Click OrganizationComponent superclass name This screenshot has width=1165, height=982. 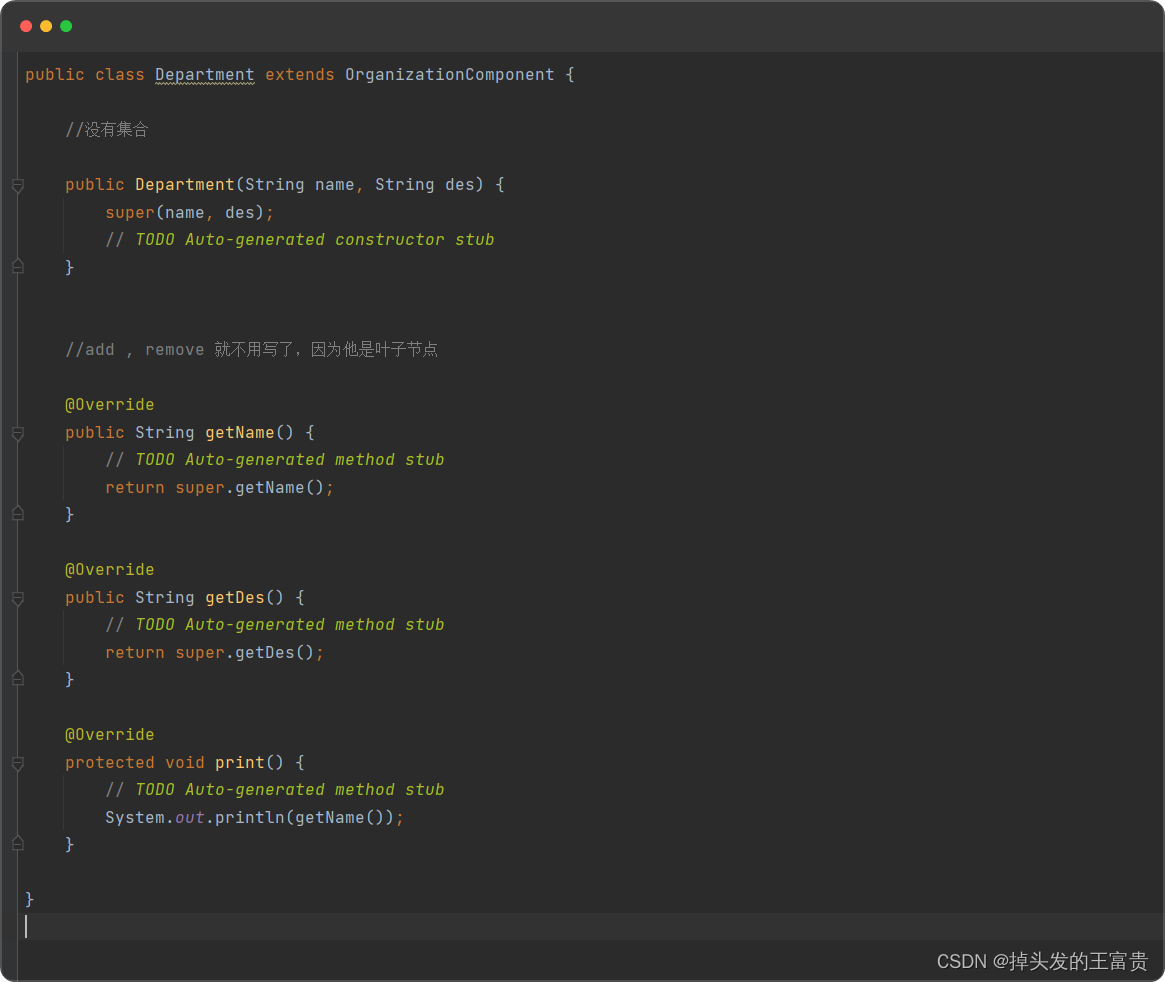tap(450, 75)
